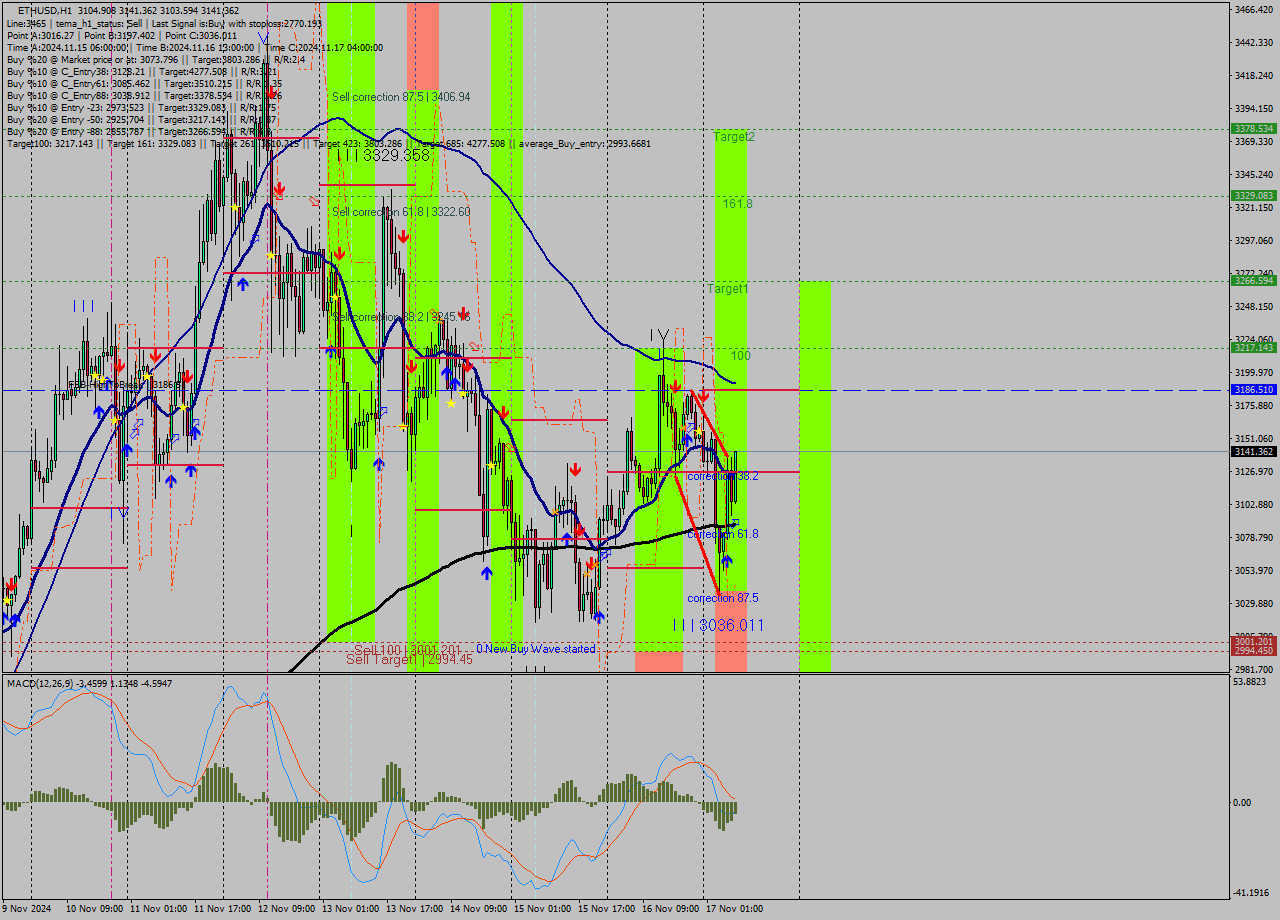
Task: Click 0.00 on the MACD scale
Action: tap(1243, 803)
